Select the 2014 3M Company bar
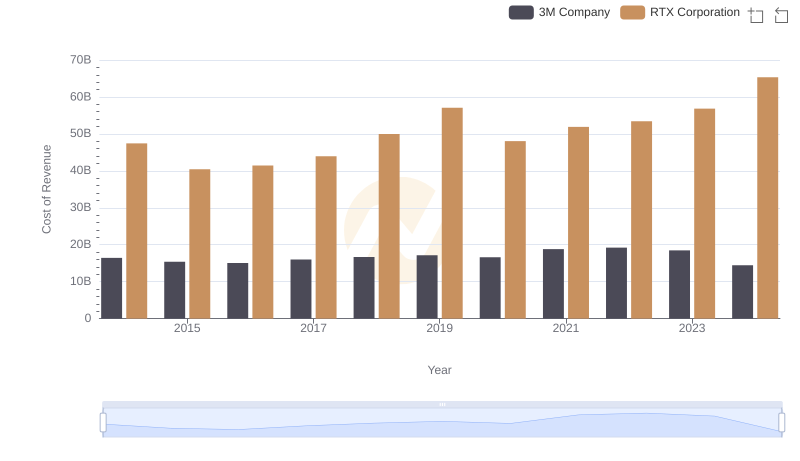Image resolution: width=800 pixels, height=461 pixels. tap(111, 288)
